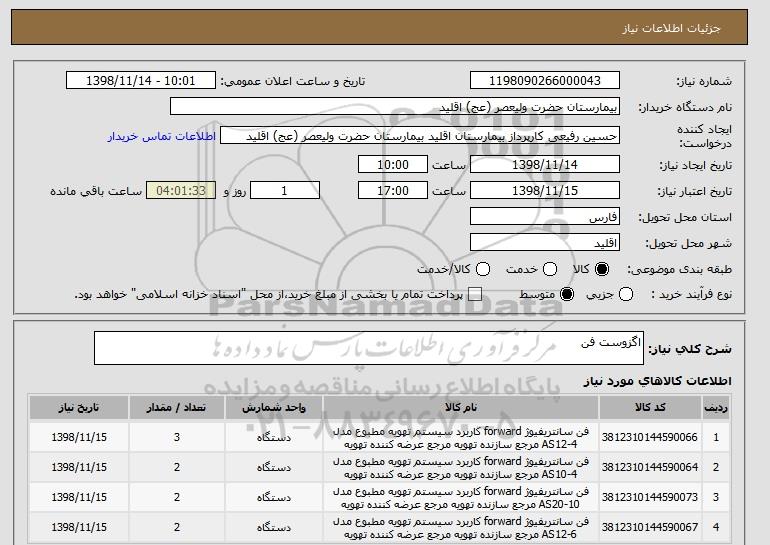Click item name containing AS10-4
The image size is (770, 545).
(x=461, y=468)
